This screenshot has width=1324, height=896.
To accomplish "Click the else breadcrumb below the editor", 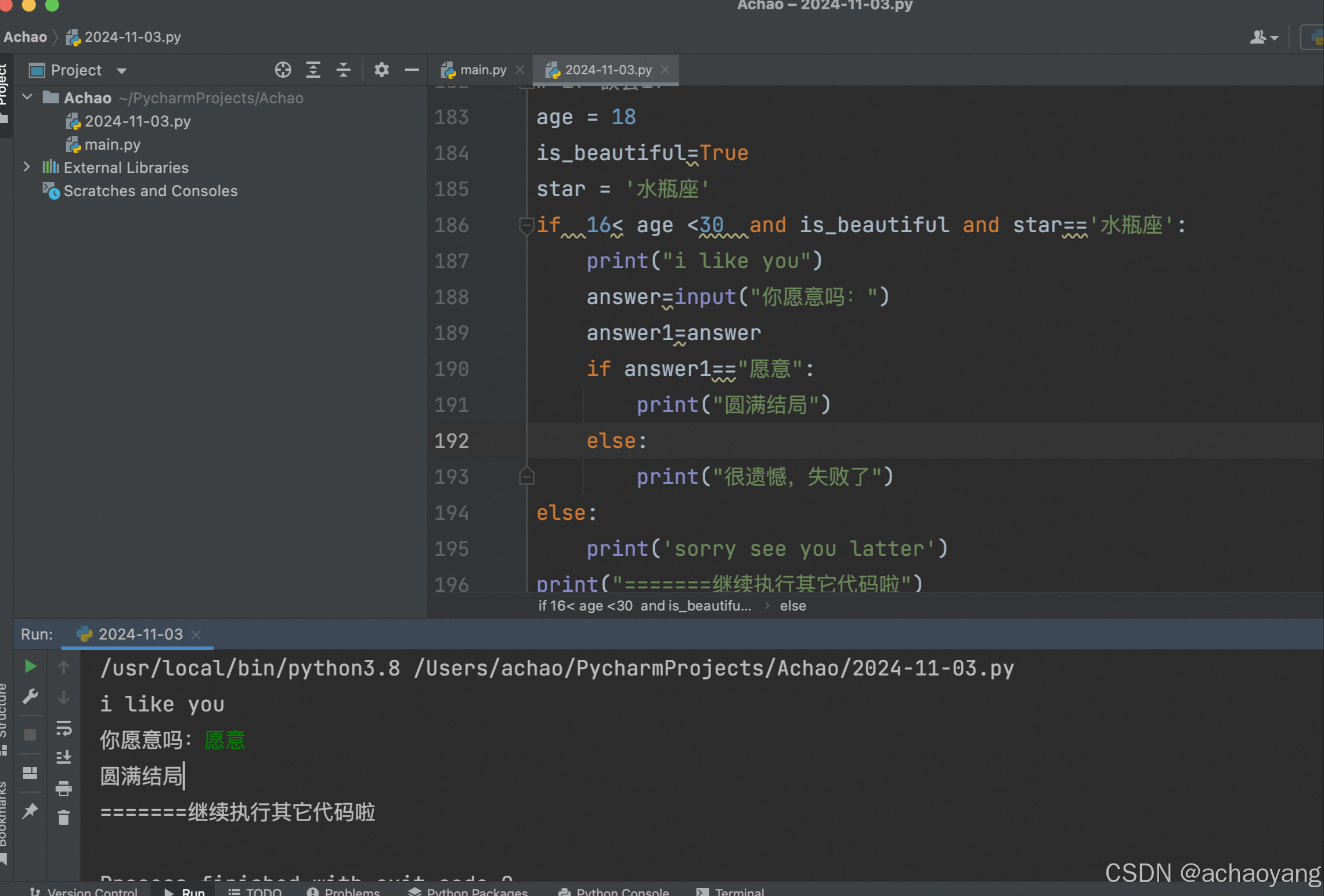I will [x=792, y=606].
